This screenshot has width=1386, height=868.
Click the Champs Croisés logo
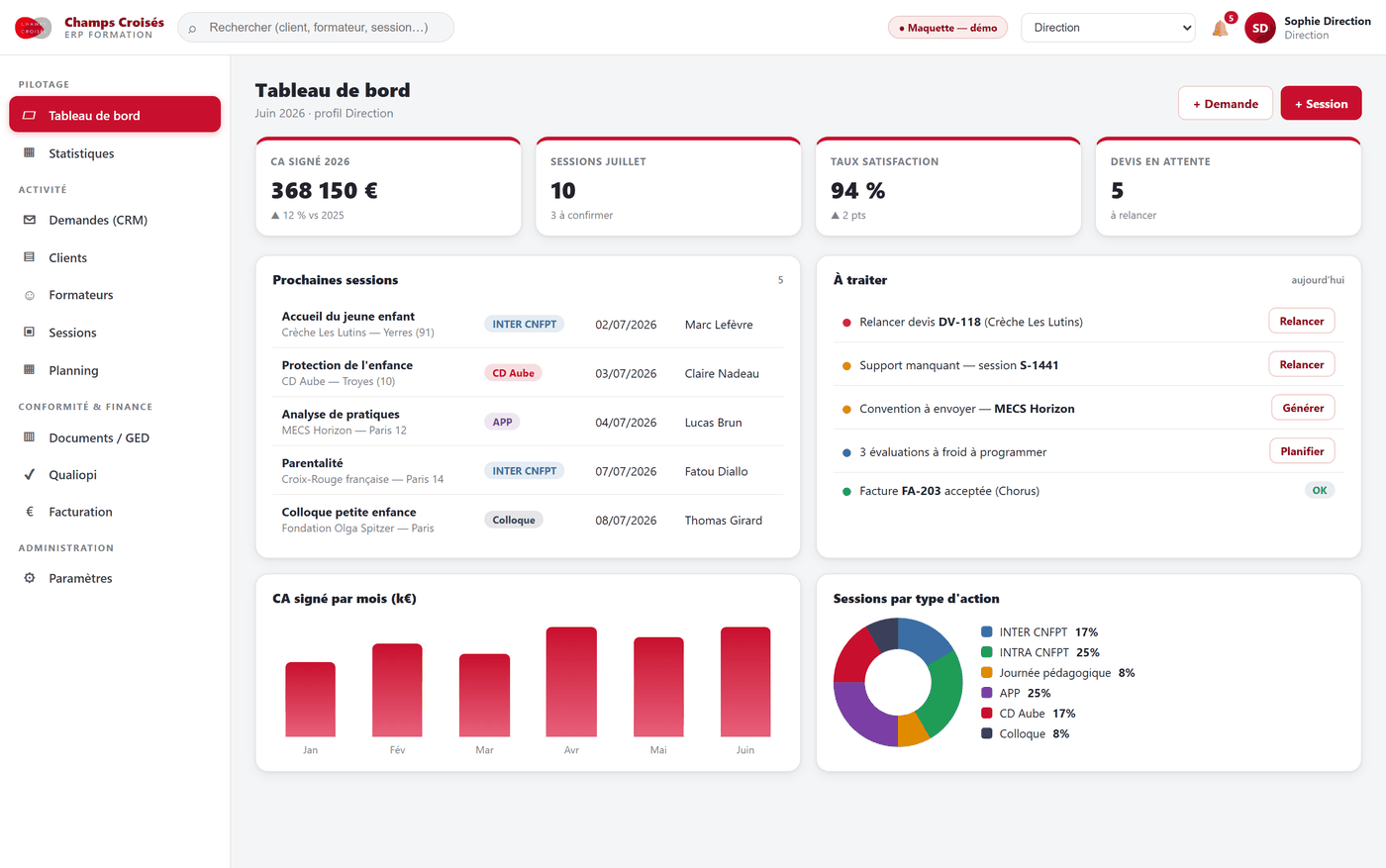(x=33, y=28)
